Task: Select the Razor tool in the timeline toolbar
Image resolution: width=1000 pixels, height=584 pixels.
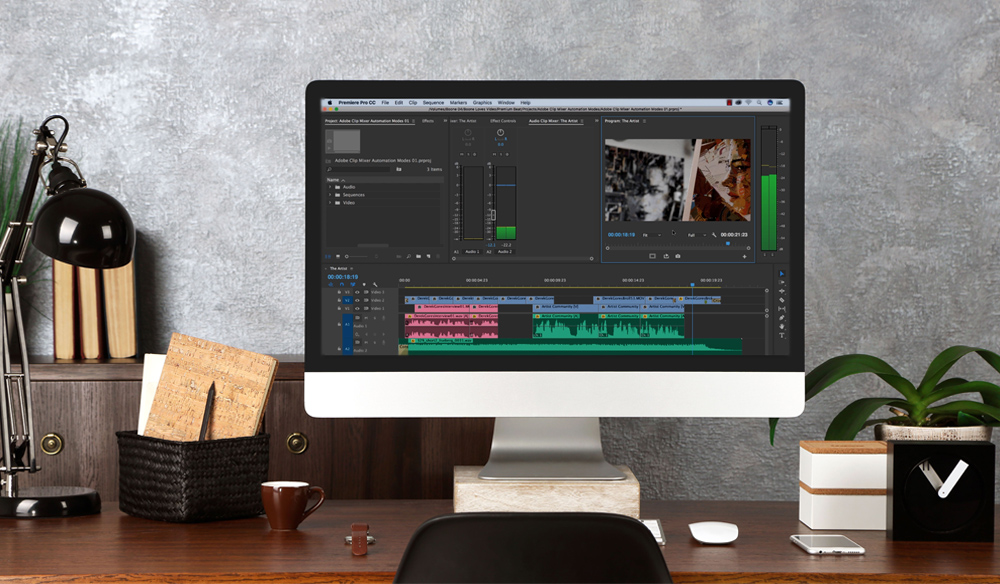Action: (x=782, y=300)
